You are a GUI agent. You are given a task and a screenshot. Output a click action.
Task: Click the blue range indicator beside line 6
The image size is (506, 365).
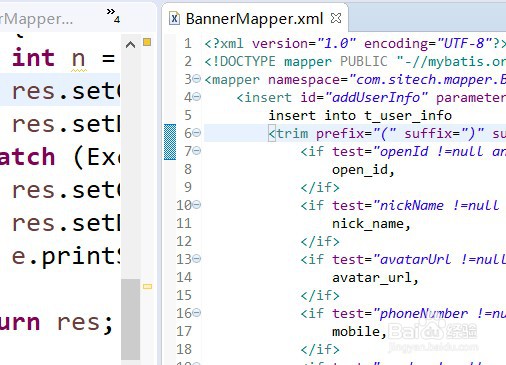click(x=170, y=142)
